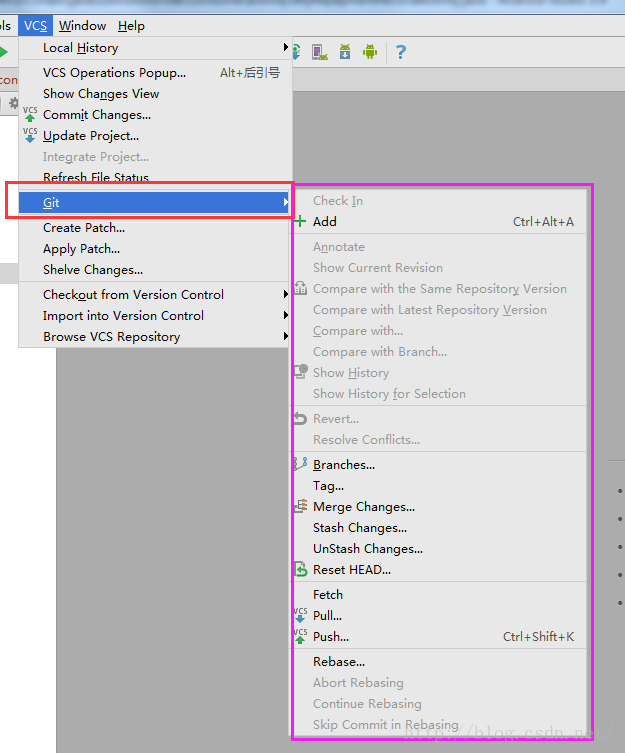The width and height of the screenshot is (625, 753).
Task: Expand Checkout from Version Control
Action: coord(155,294)
